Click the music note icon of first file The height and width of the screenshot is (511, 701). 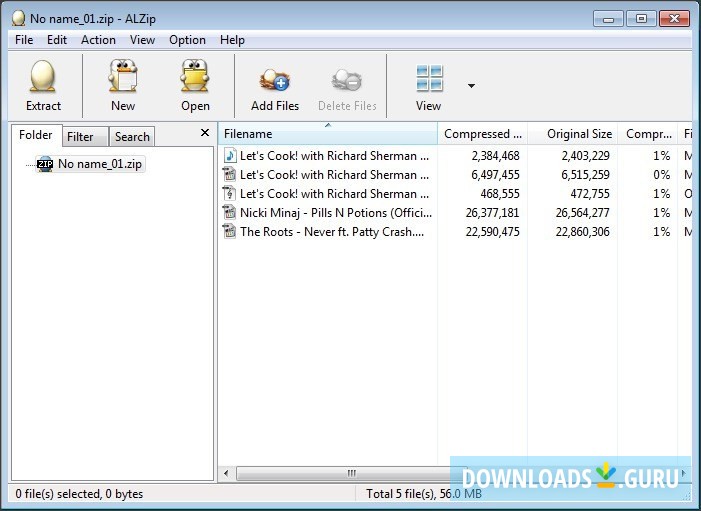[x=229, y=156]
